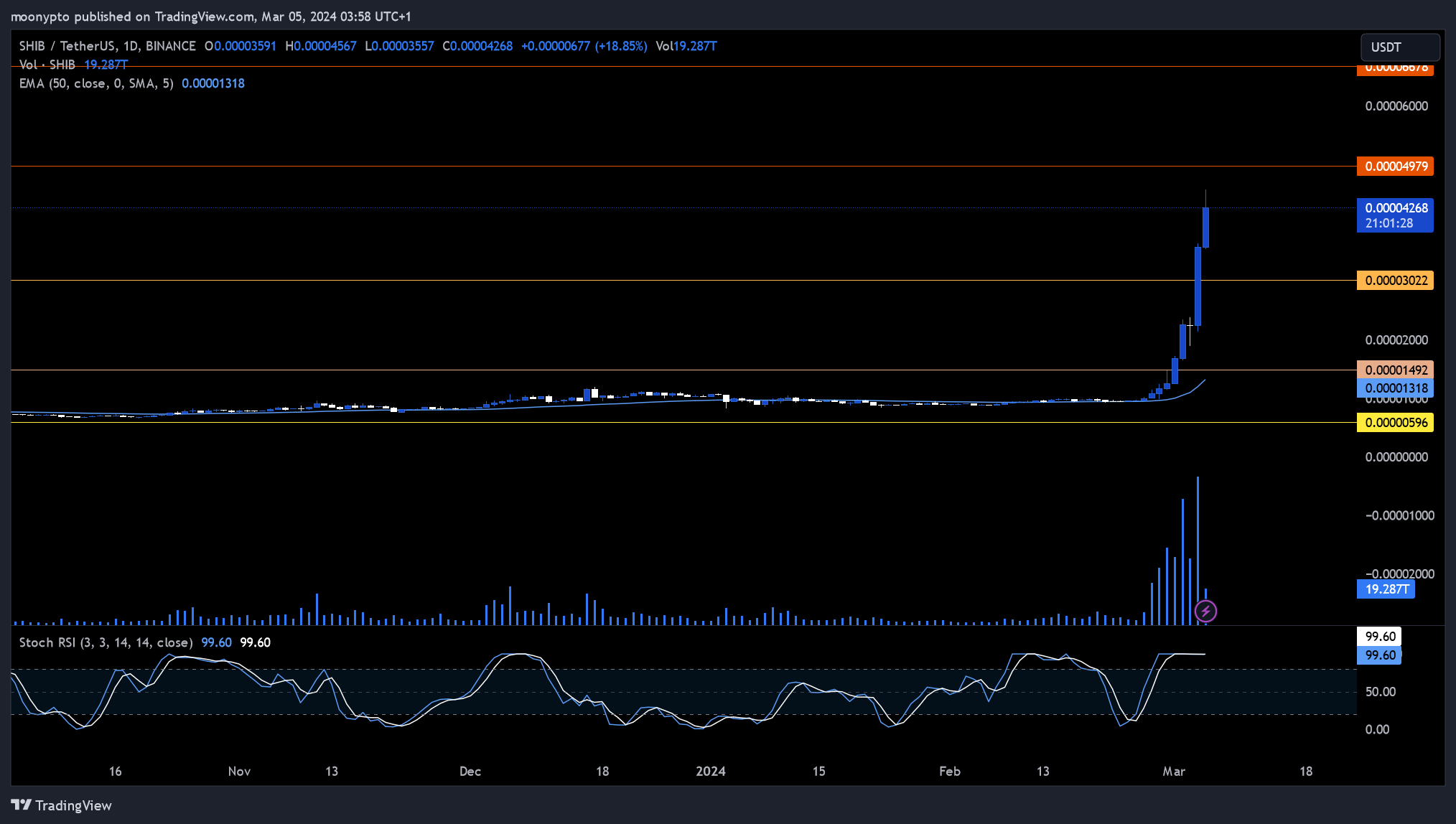Click the 0.00006000 price scale value
Image resolution: width=1456 pixels, height=824 pixels.
click(x=1396, y=106)
